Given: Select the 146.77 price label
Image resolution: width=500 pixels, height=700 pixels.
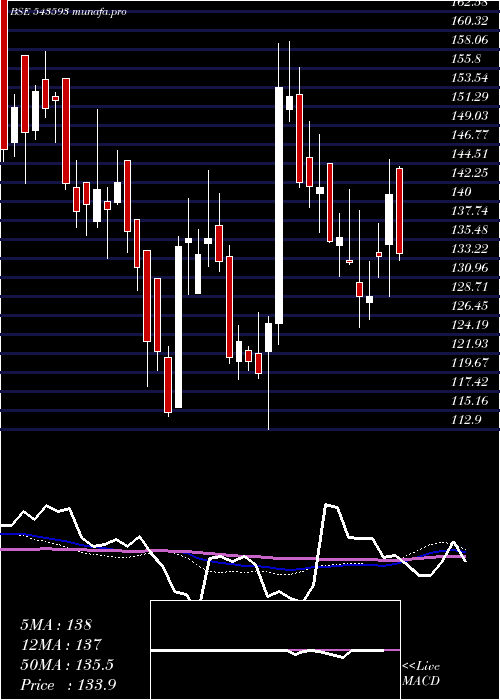Looking at the screenshot, I should point(470,135).
